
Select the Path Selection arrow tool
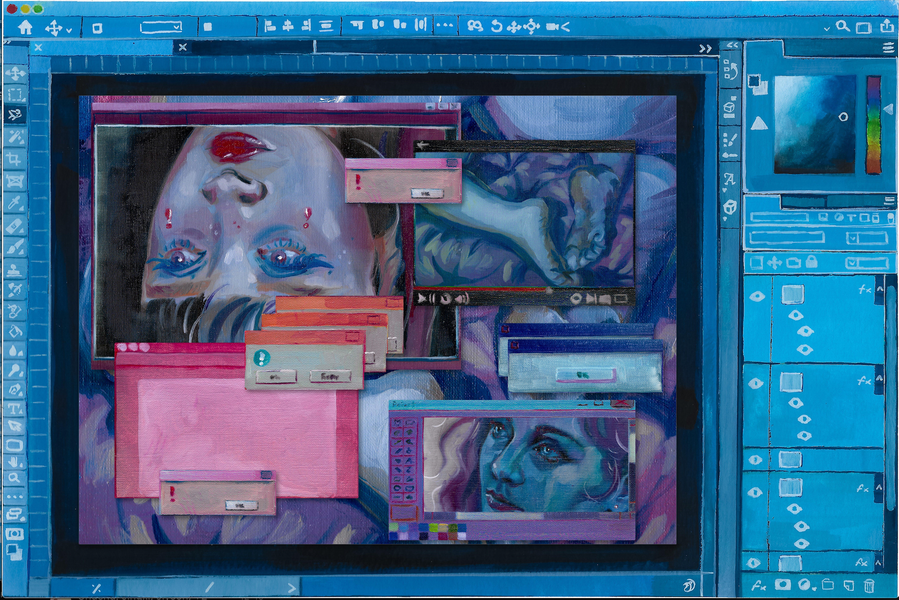tap(15, 426)
